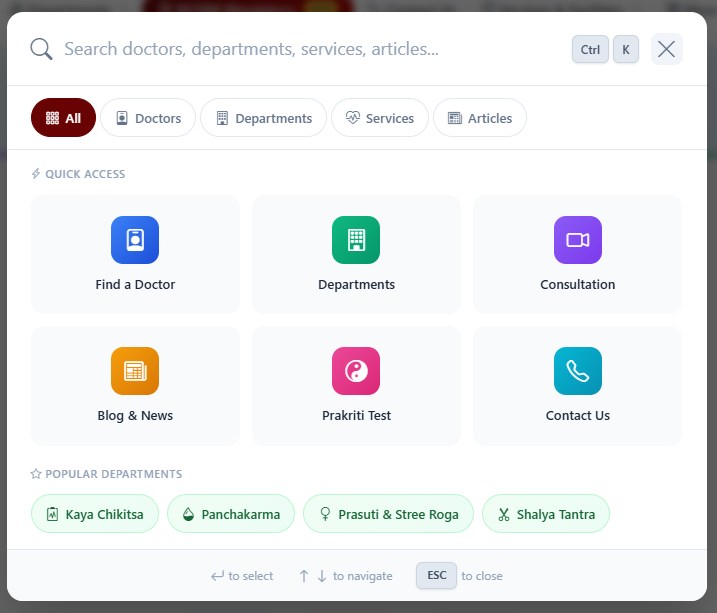Viewport: 717px width, 613px height.
Task: Select the All filter tab
Action: [x=63, y=118]
